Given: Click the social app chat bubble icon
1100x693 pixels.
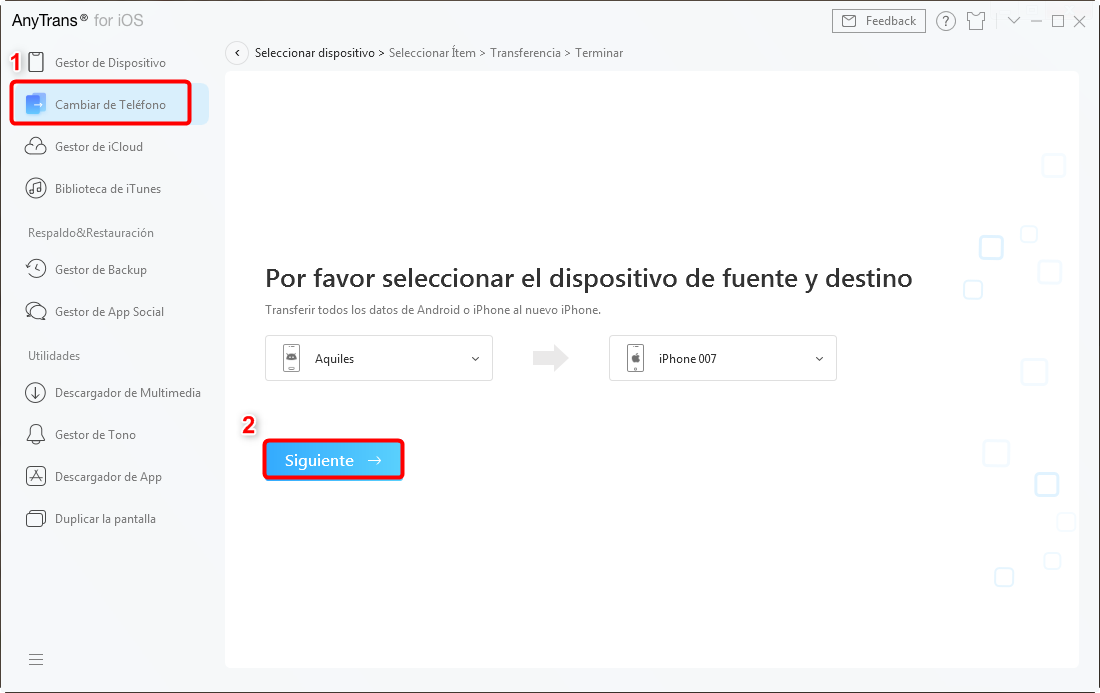Looking at the screenshot, I should [x=36, y=311].
